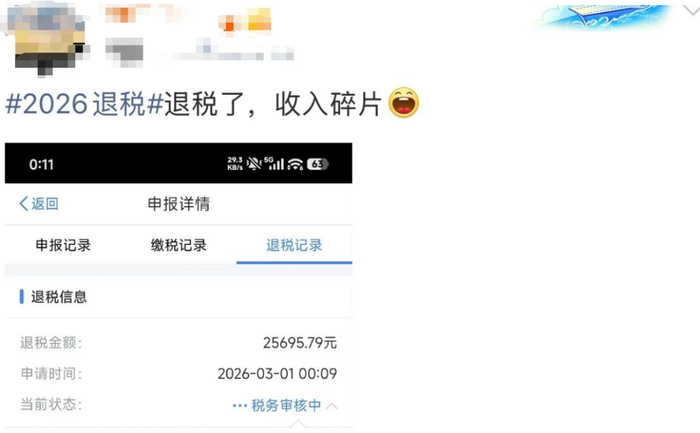700x433 pixels.
Task: Click the three-dot progress icon beside status
Action: 240,406
